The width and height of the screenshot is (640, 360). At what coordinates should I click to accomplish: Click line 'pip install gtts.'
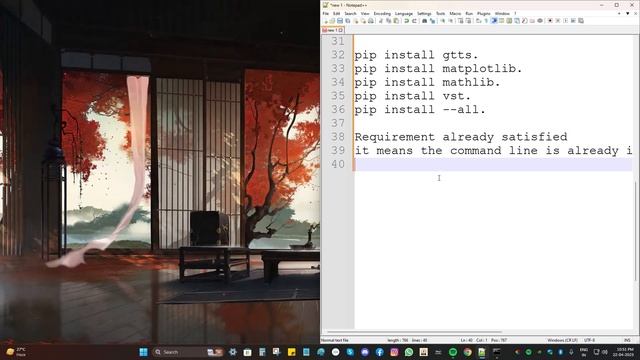416,55
